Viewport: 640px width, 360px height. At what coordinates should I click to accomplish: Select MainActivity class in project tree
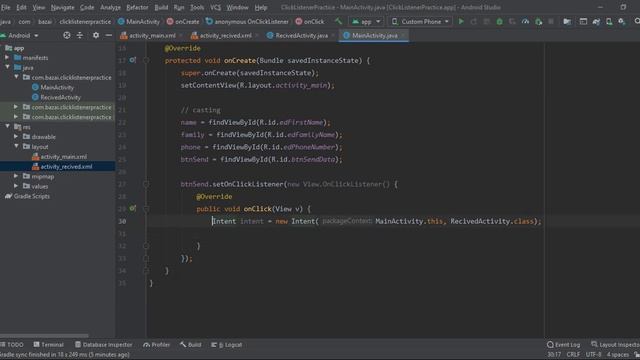pyautogui.click(x=53, y=87)
